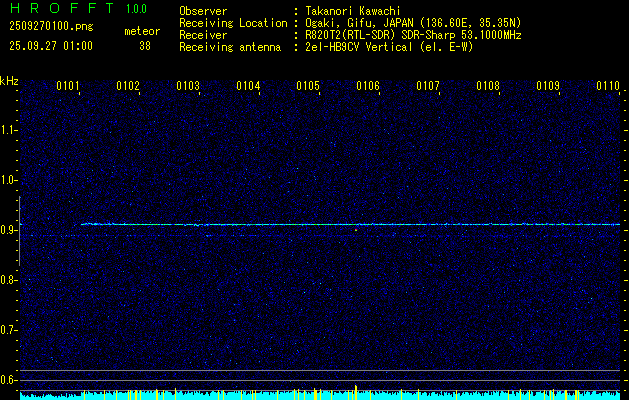
Task: Click the 1.0 kHz axis label
Action: [x=8, y=180]
